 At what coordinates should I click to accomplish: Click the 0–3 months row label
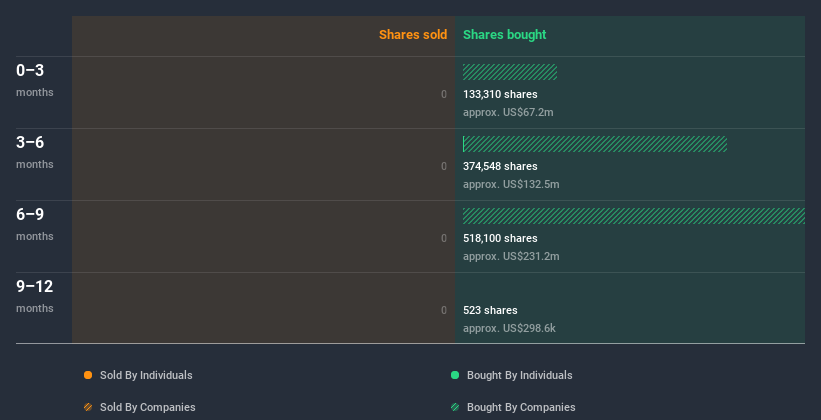click(x=35, y=80)
